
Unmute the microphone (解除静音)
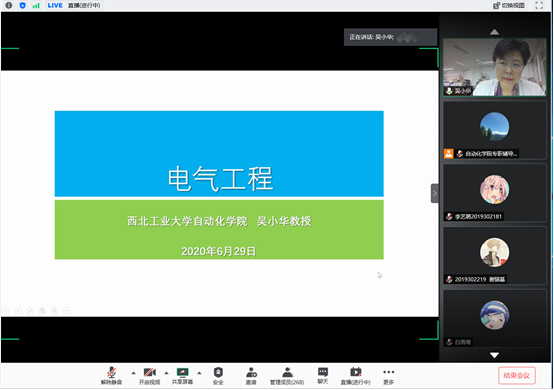point(112,376)
